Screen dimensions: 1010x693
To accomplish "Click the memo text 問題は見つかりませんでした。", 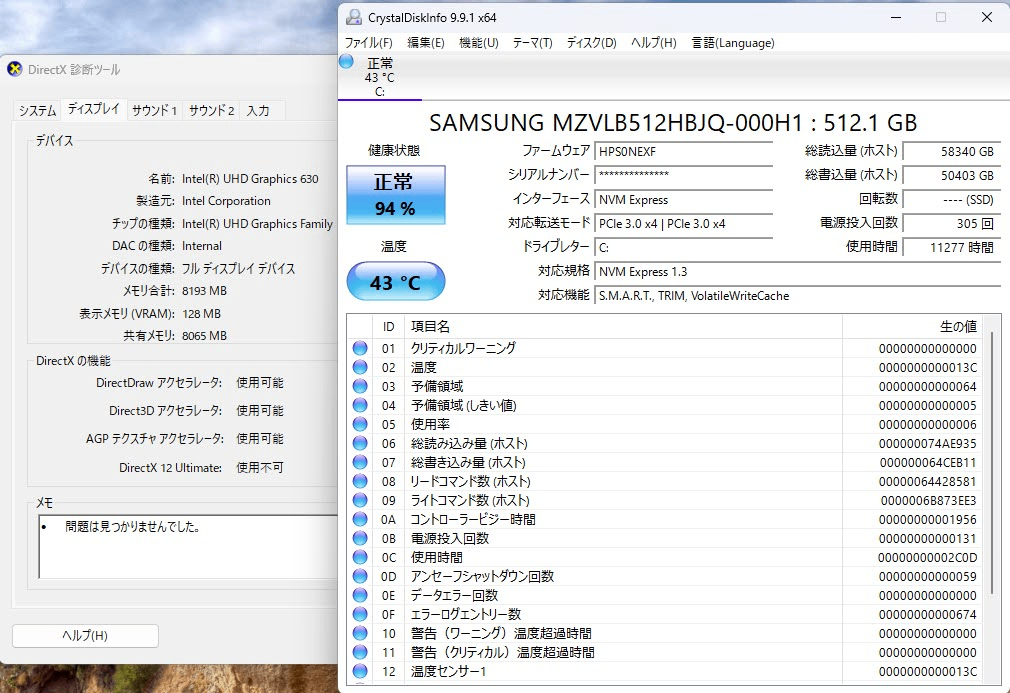I will (x=133, y=527).
